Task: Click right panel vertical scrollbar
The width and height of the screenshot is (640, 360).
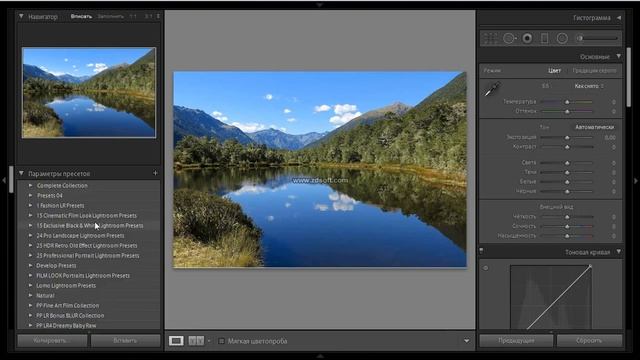Action: (629, 78)
